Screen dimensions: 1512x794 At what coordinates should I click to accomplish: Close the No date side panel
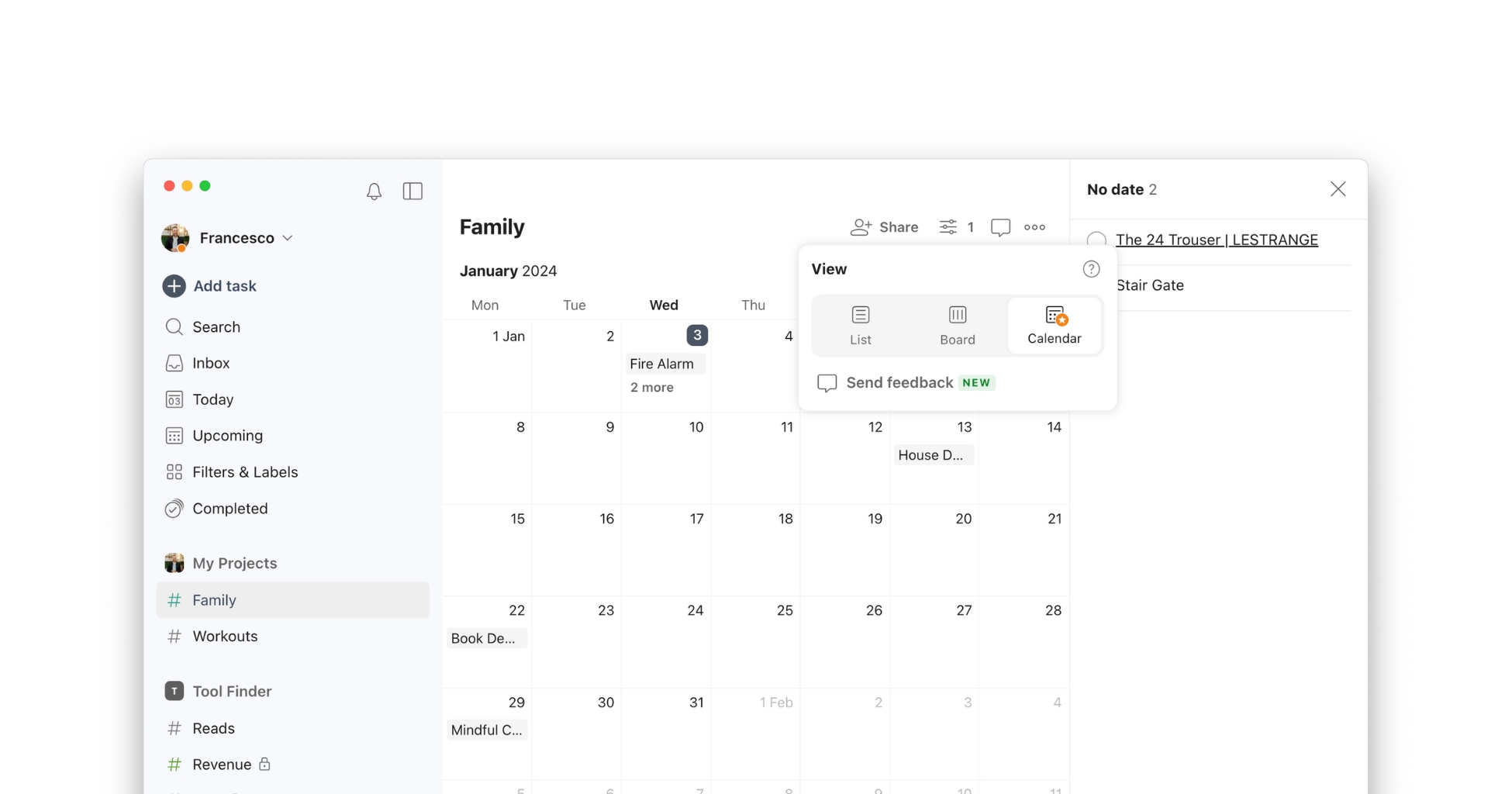click(x=1338, y=188)
